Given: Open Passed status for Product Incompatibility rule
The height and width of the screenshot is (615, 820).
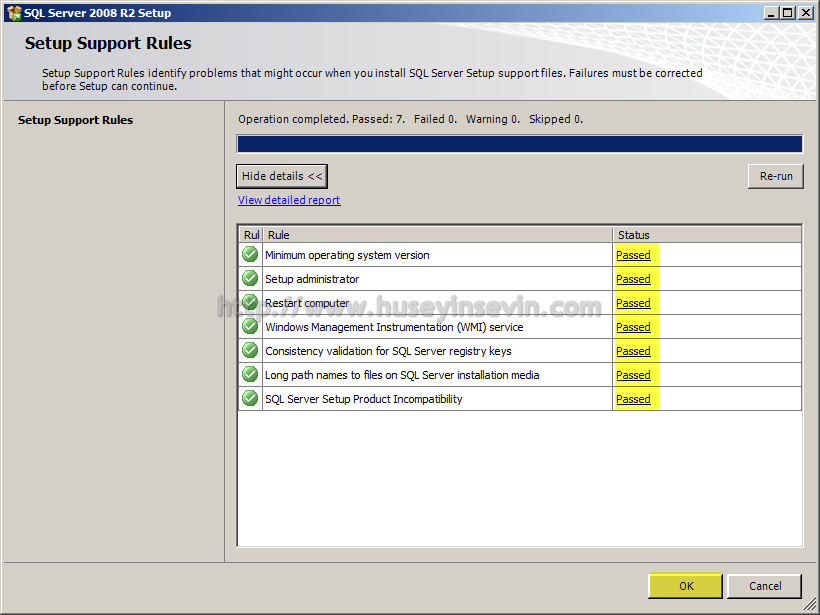Looking at the screenshot, I should click(633, 400).
